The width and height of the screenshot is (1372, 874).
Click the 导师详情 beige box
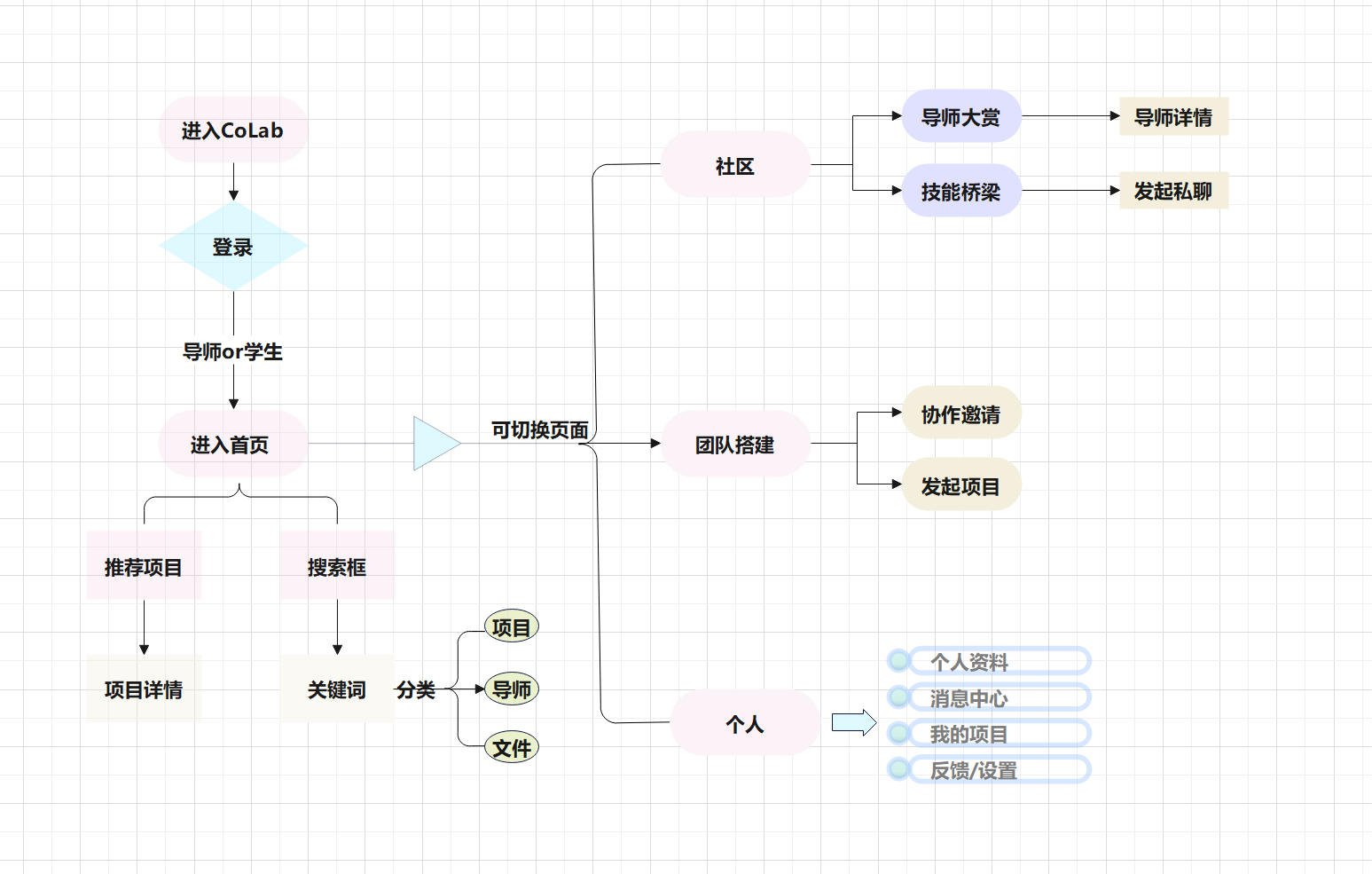pos(1174,116)
